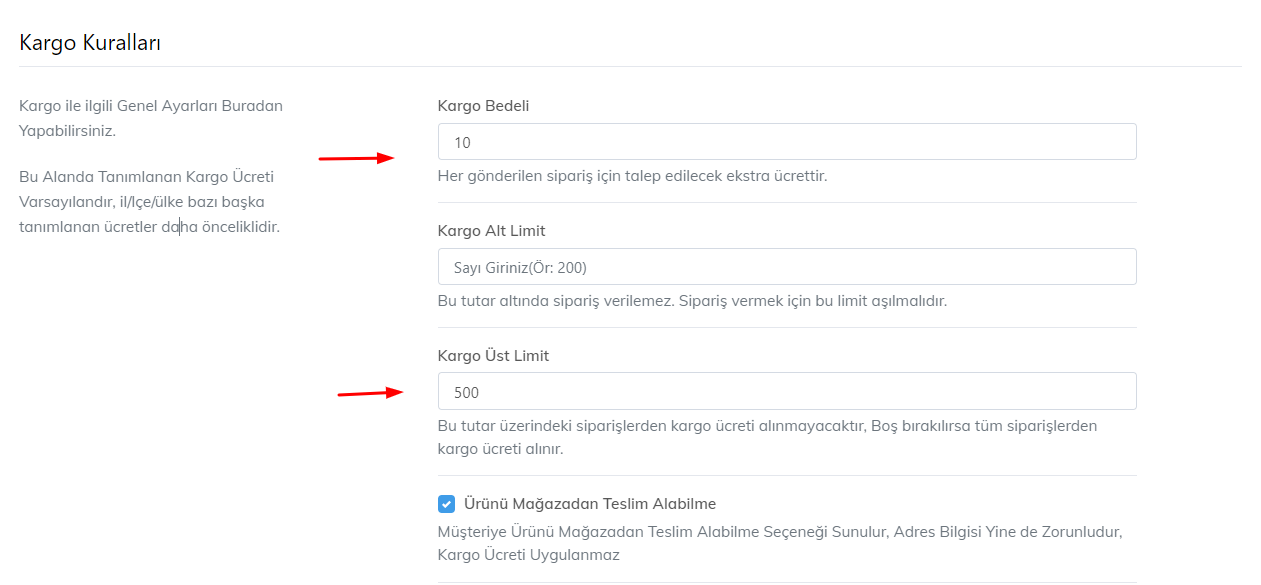This screenshot has width=1261, height=585.
Task: Select the Kargo Üst Limit input field
Action: click(x=786, y=391)
